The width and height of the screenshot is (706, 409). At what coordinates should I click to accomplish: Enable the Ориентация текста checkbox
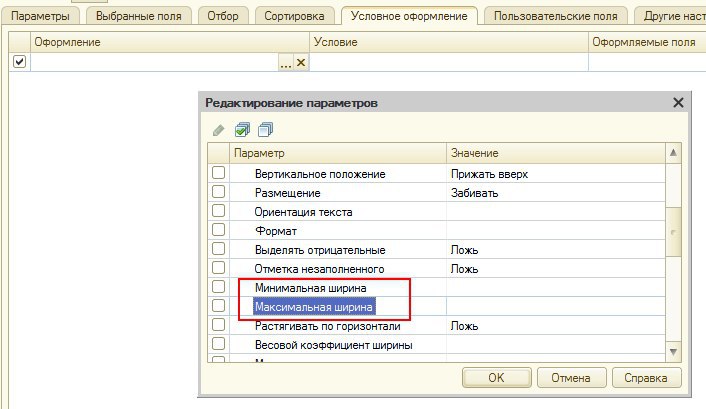218,210
